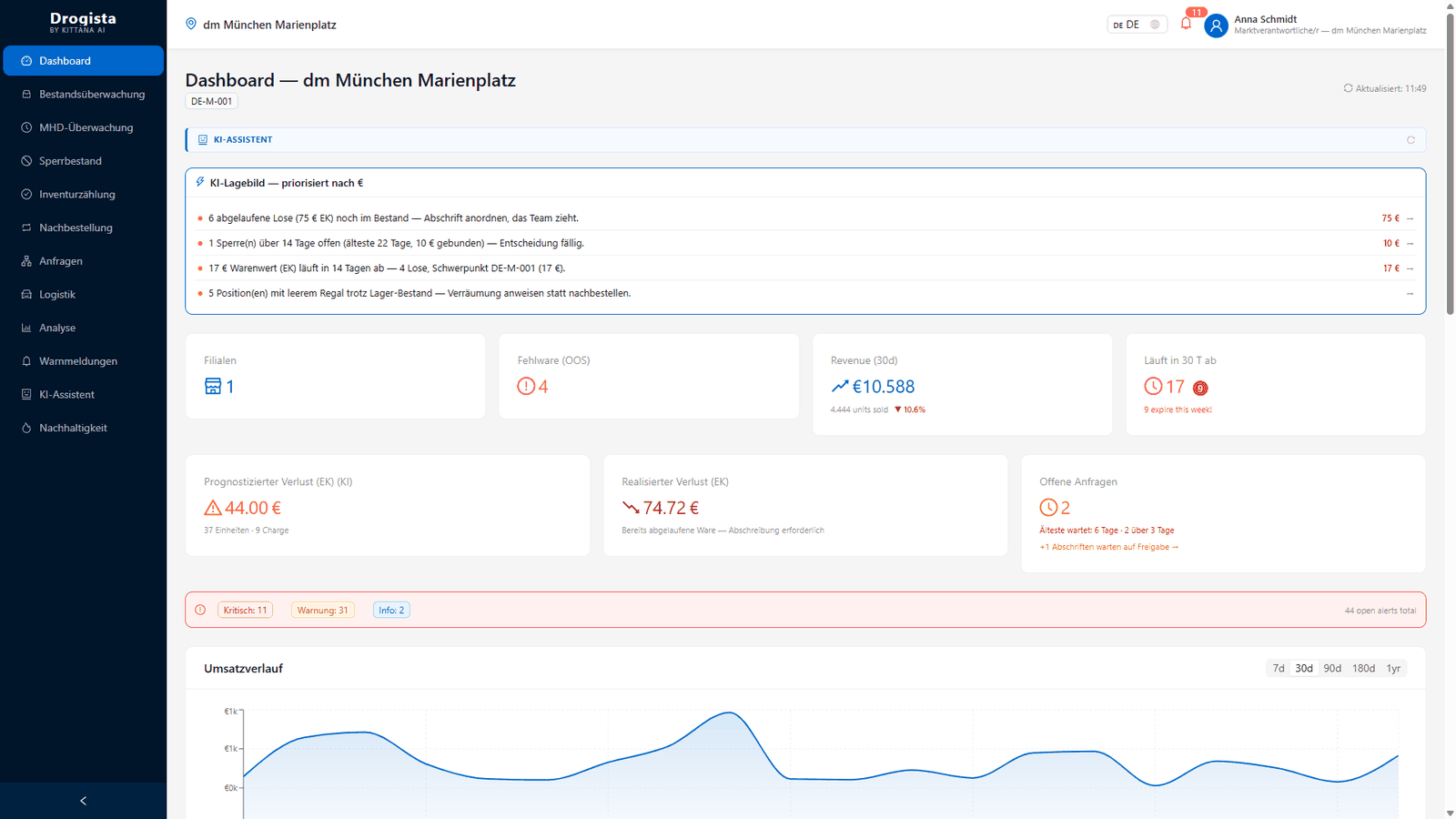Click the arrow next to 75 €
The width and height of the screenshot is (1456, 819).
1410,218
